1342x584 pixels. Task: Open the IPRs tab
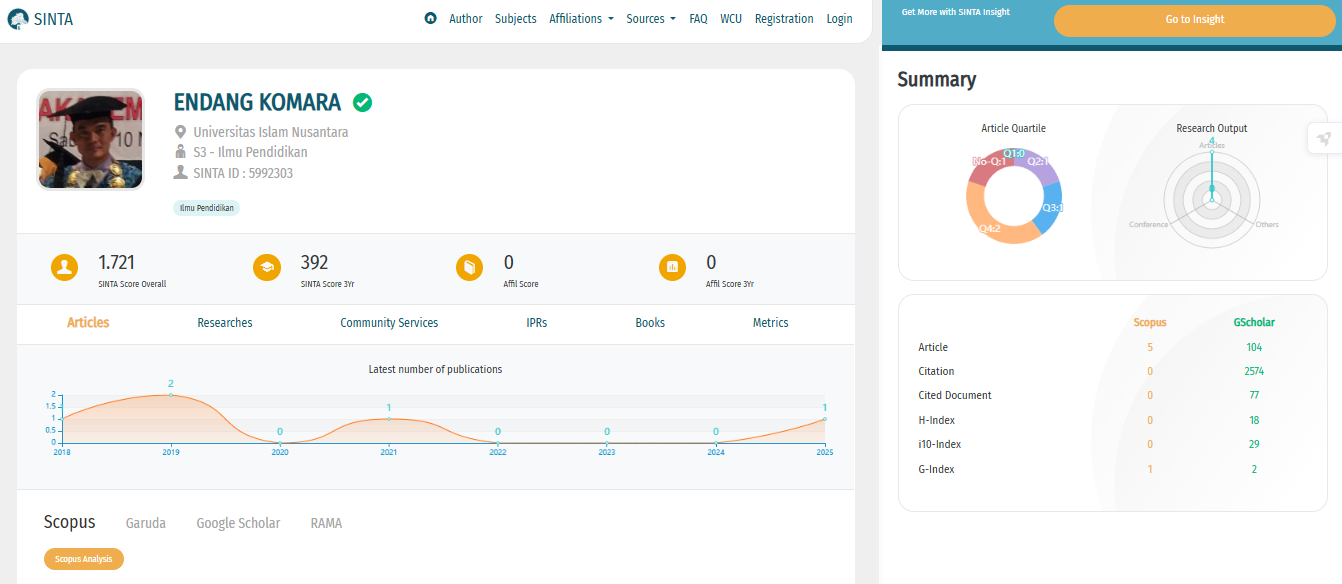[x=537, y=323]
